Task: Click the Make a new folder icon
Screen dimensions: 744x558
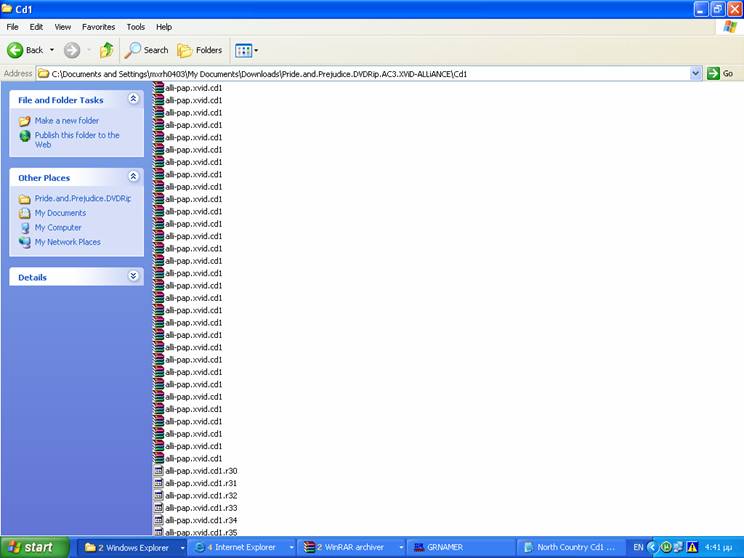Action: click(25, 121)
